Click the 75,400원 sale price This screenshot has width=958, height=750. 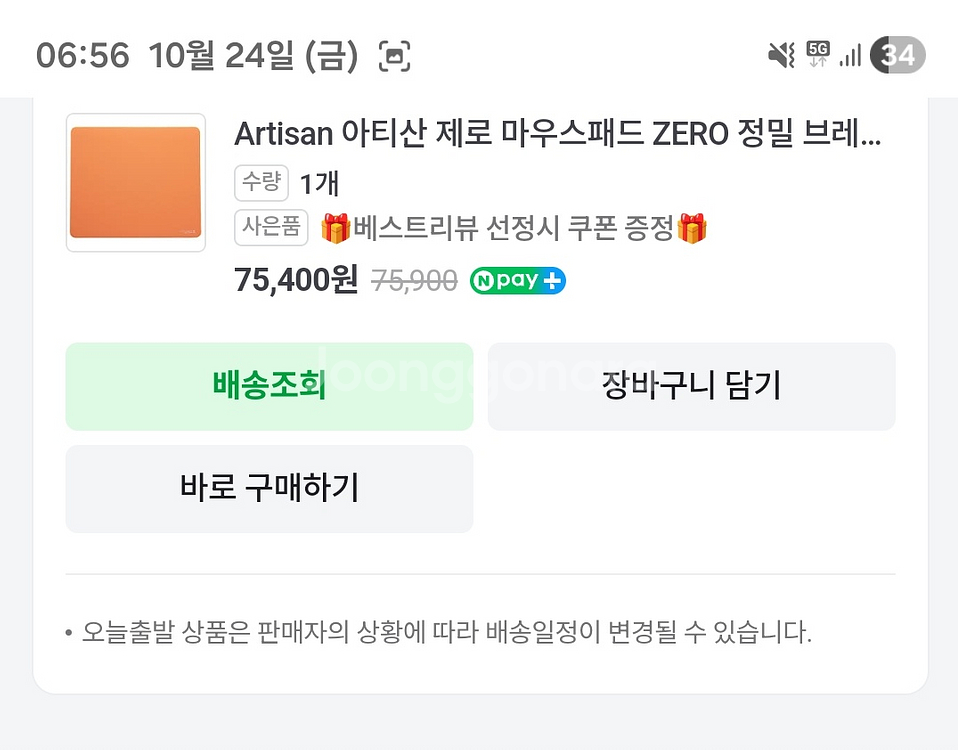tap(296, 281)
